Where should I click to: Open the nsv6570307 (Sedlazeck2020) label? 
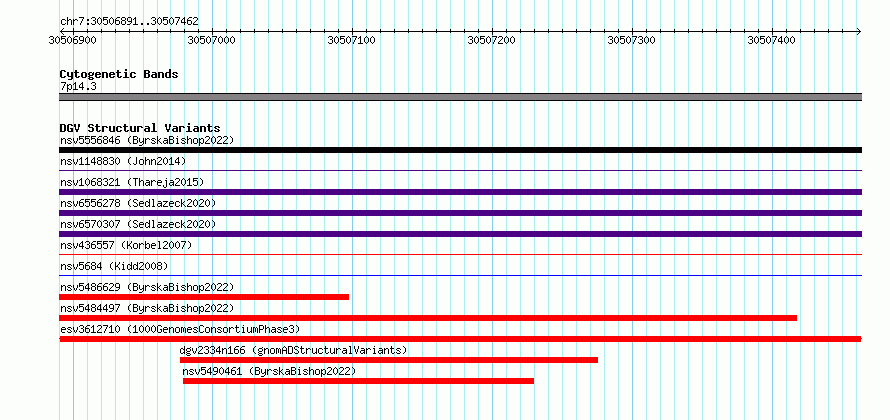point(138,224)
